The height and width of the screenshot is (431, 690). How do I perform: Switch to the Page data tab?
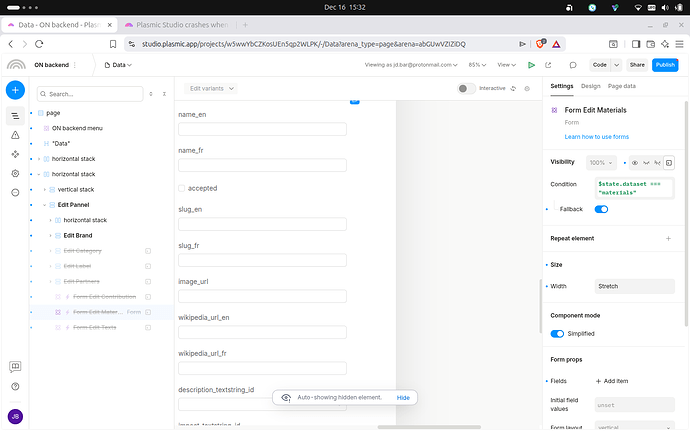621,86
